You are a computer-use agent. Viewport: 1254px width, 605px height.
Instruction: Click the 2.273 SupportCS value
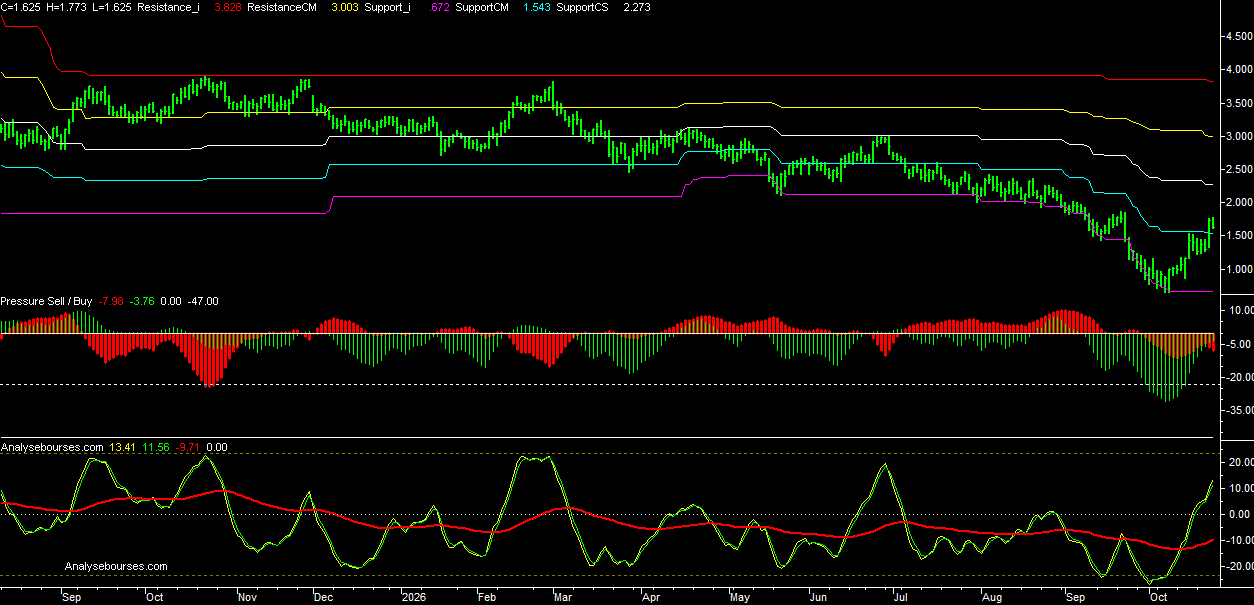coord(637,7)
